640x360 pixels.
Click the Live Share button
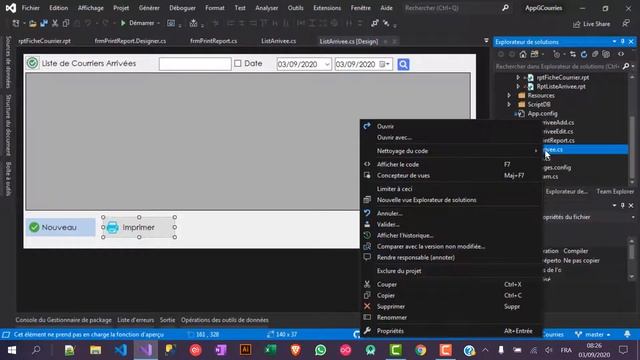(x=591, y=24)
